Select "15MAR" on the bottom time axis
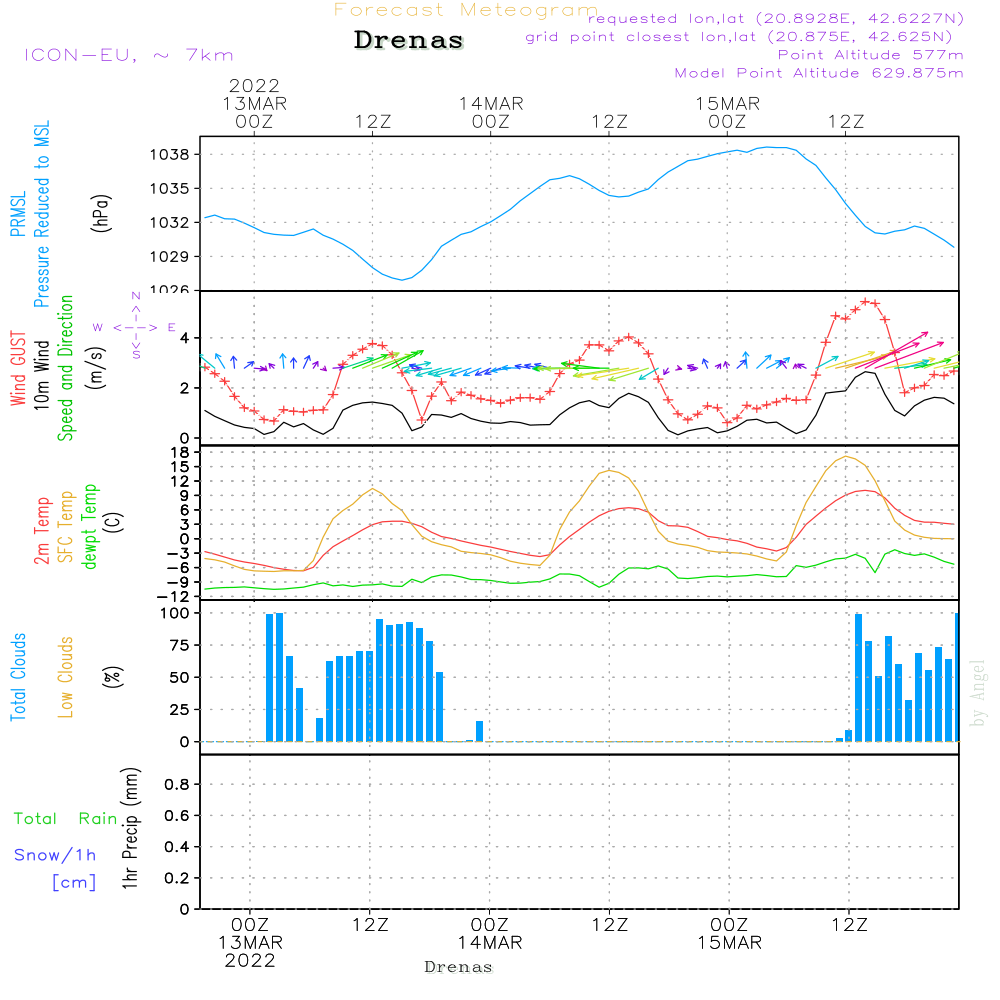 [730, 942]
